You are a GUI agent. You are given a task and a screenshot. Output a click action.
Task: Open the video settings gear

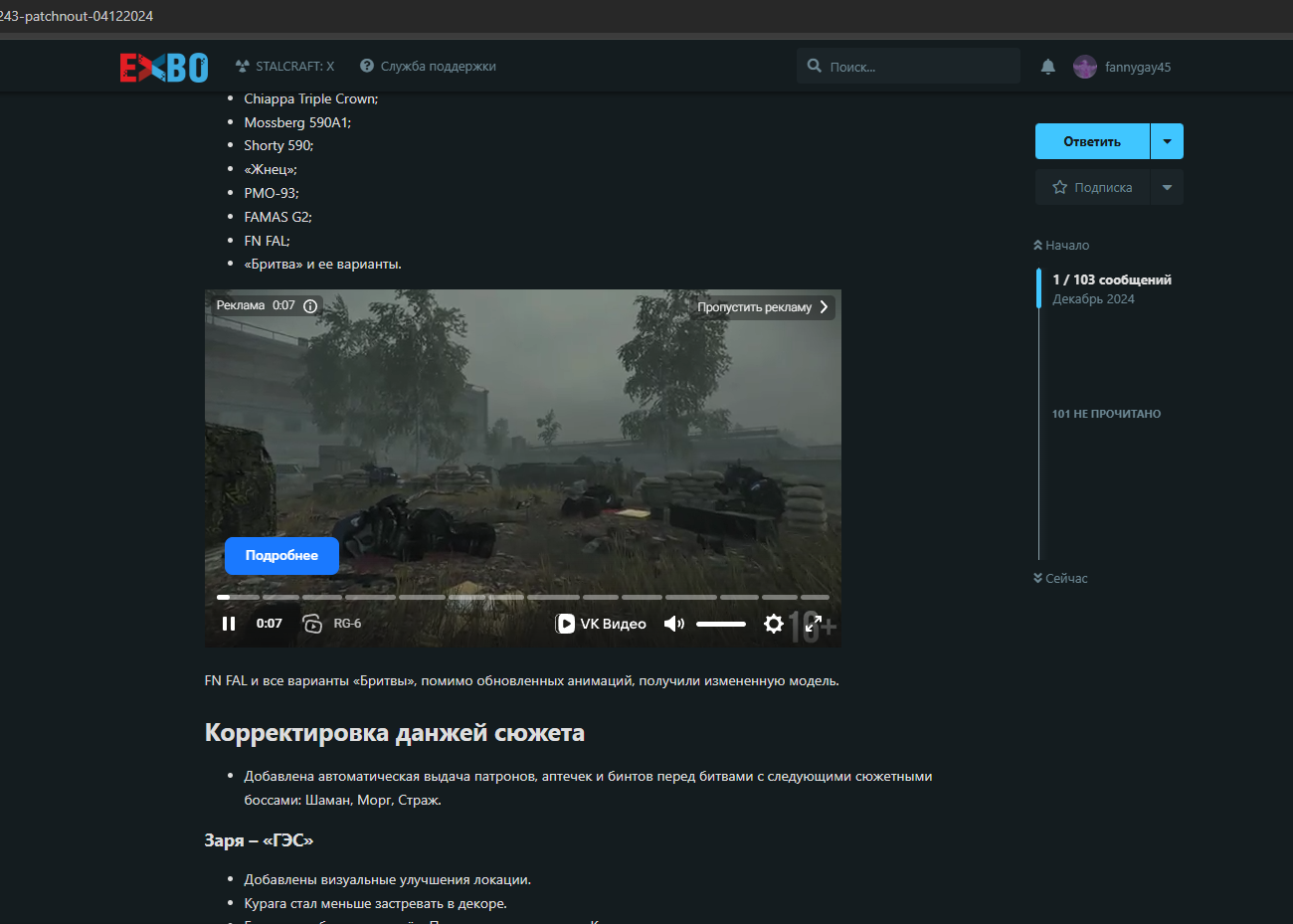coord(774,624)
